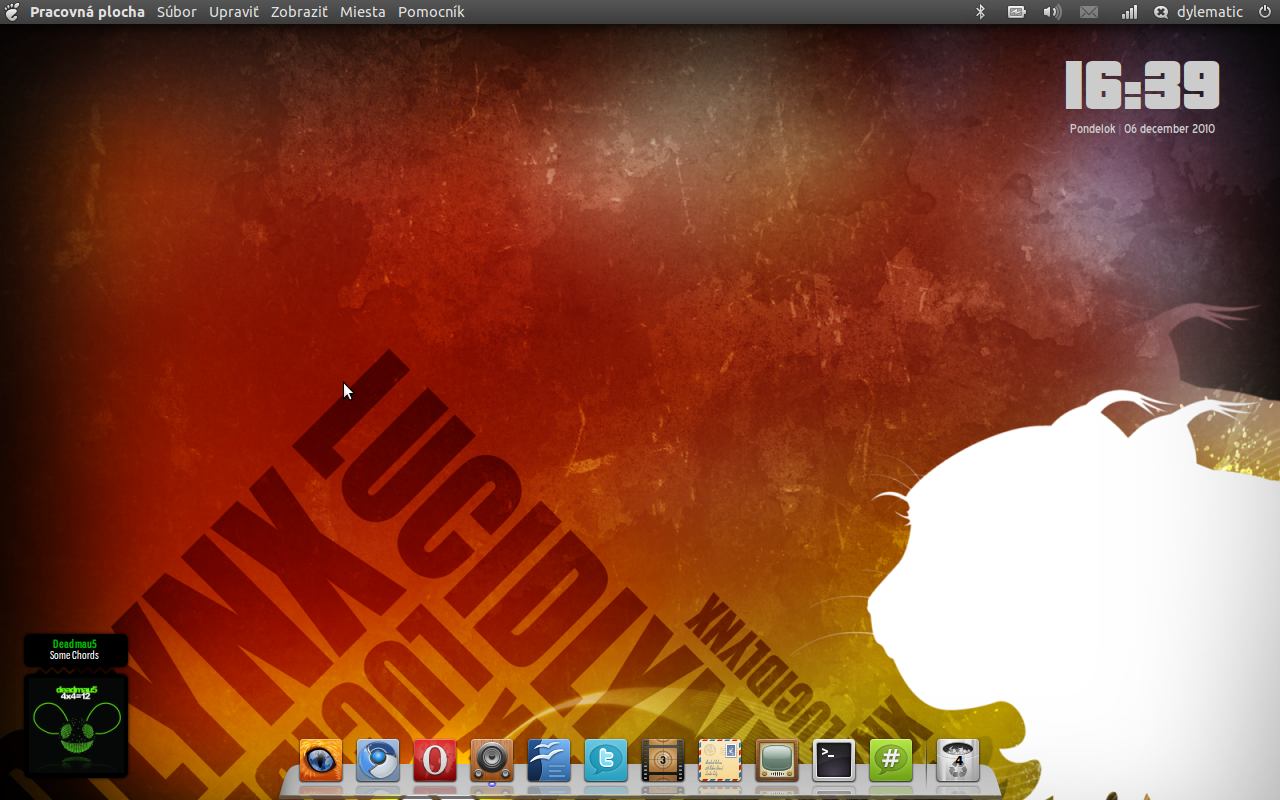The width and height of the screenshot is (1280, 800).
Task: Open the messaging envelope indicator
Action: point(1089,12)
